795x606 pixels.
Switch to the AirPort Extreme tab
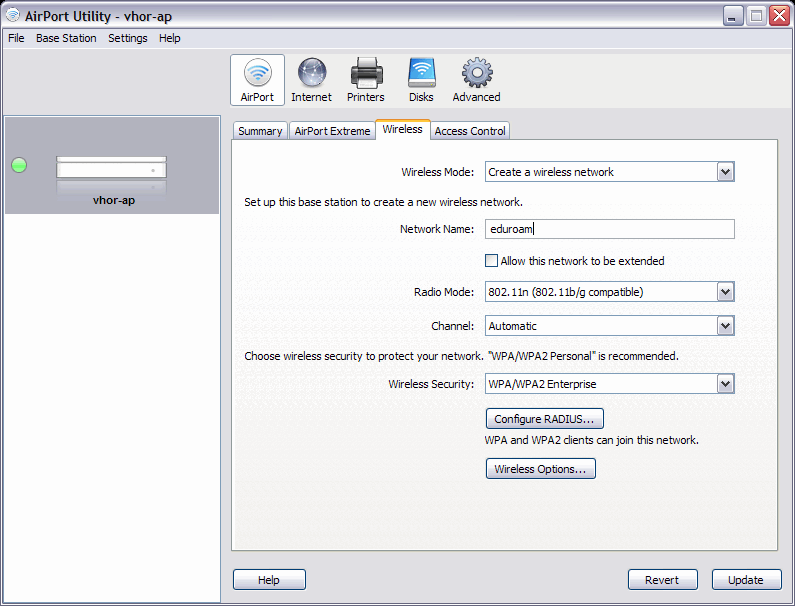point(332,131)
